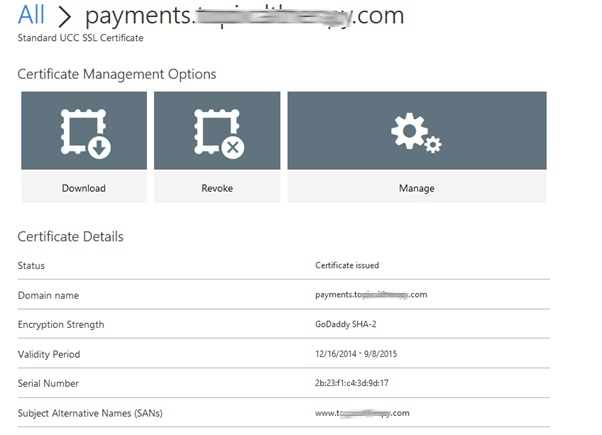Click the manage gears icon
The height and width of the screenshot is (435, 602).
click(x=416, y=133)
